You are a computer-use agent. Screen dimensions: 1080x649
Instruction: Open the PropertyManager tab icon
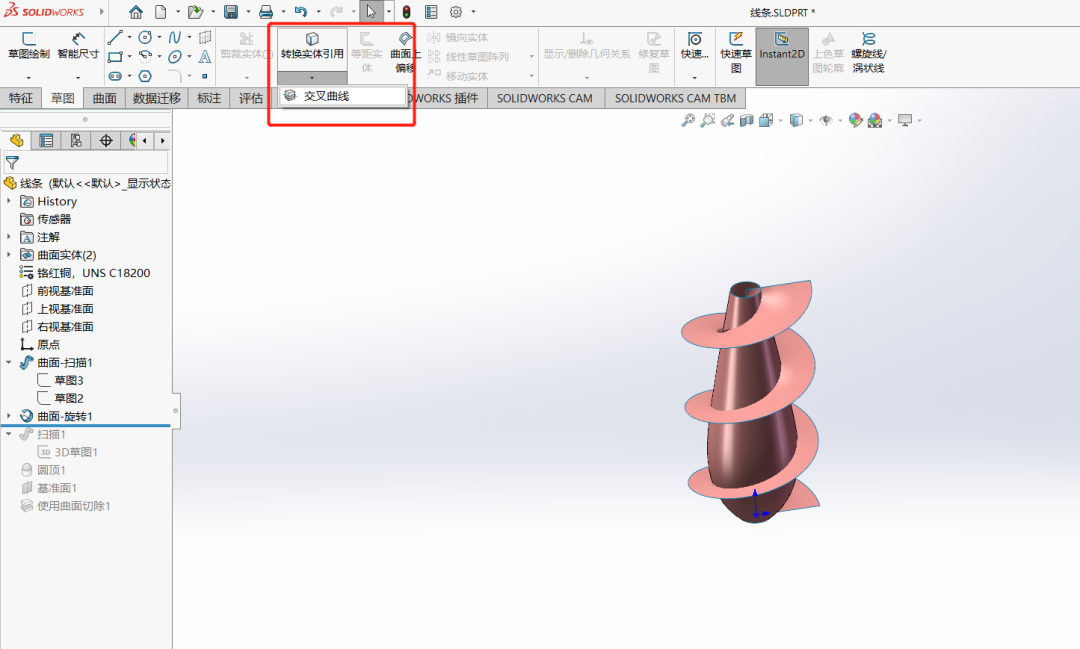46,141
